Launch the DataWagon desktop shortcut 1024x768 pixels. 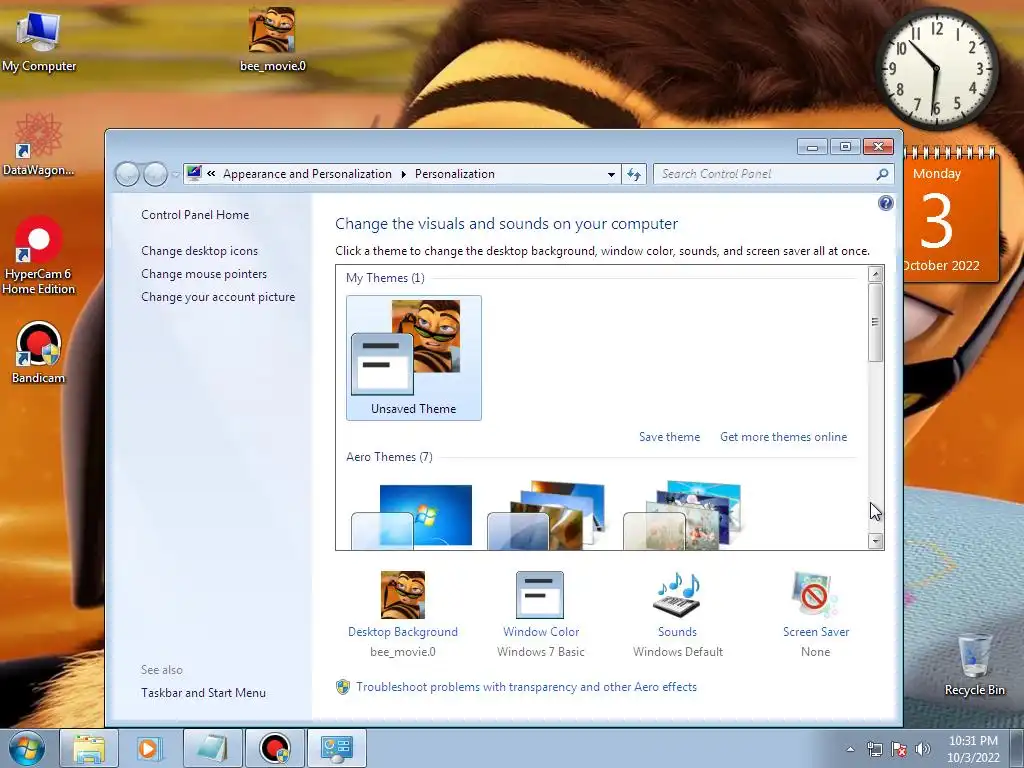coord(38,145)
